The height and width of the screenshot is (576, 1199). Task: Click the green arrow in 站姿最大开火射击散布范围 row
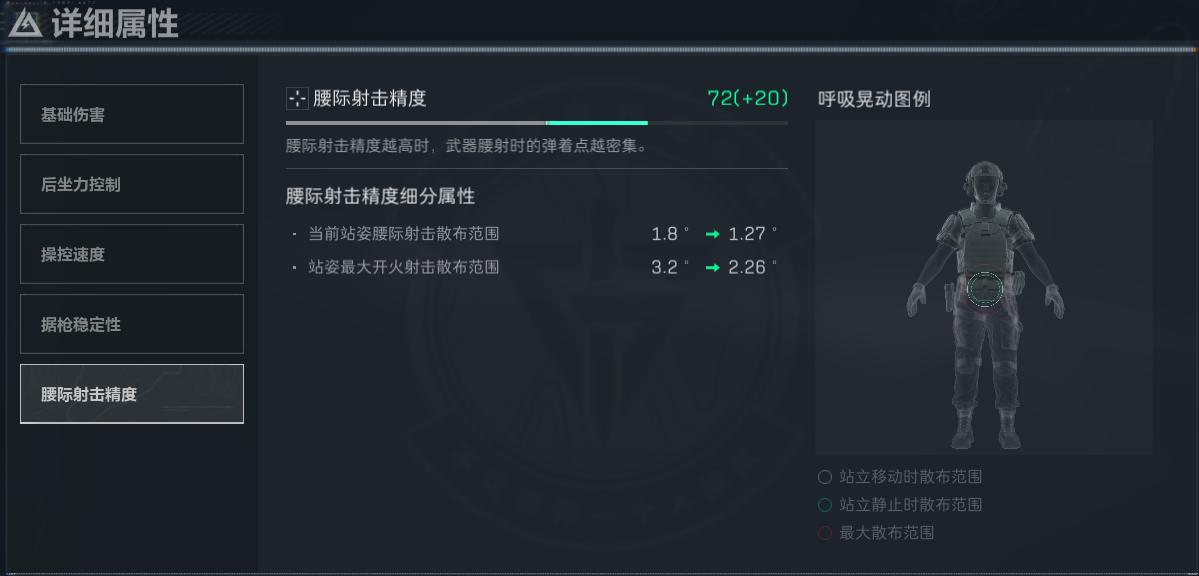pyautogui.click(x=712, y=268)
